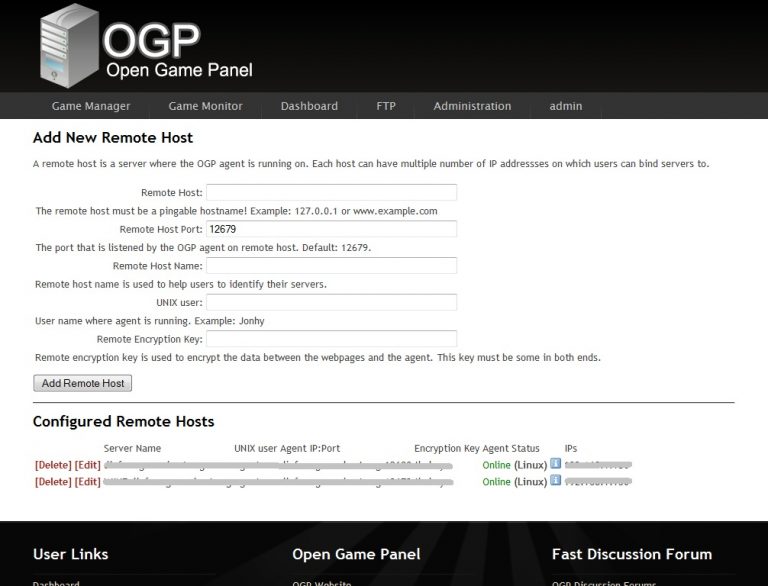Click the UNIX user column header
768x586 pixels.
pyautogui.click(x=256, y=448)
